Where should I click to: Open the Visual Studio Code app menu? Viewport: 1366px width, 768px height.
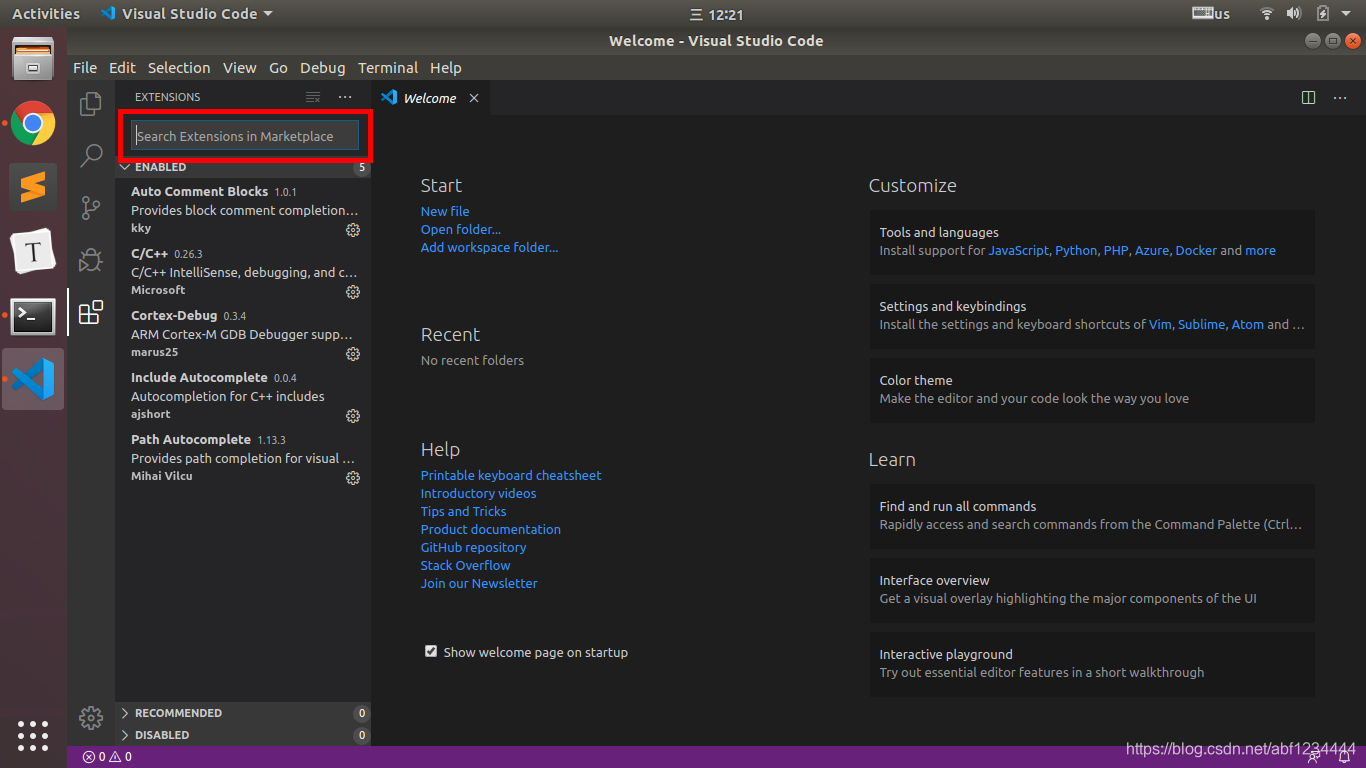187,14
